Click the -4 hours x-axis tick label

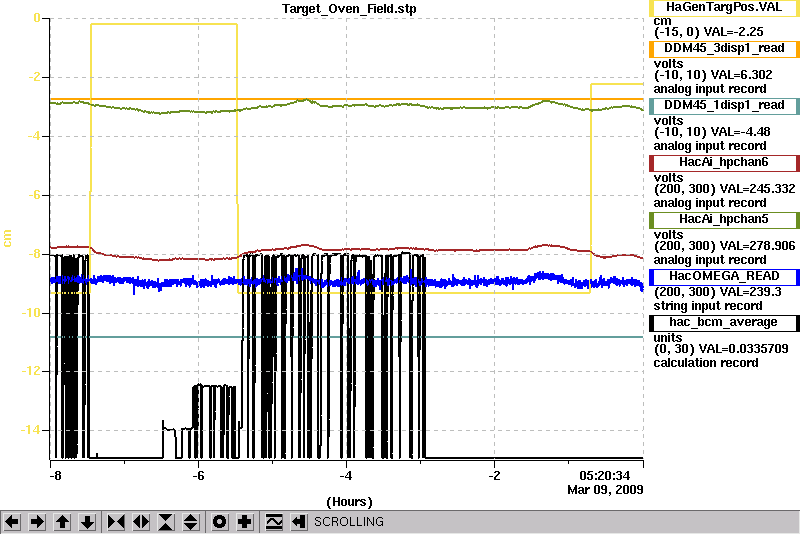coord(346,476)
